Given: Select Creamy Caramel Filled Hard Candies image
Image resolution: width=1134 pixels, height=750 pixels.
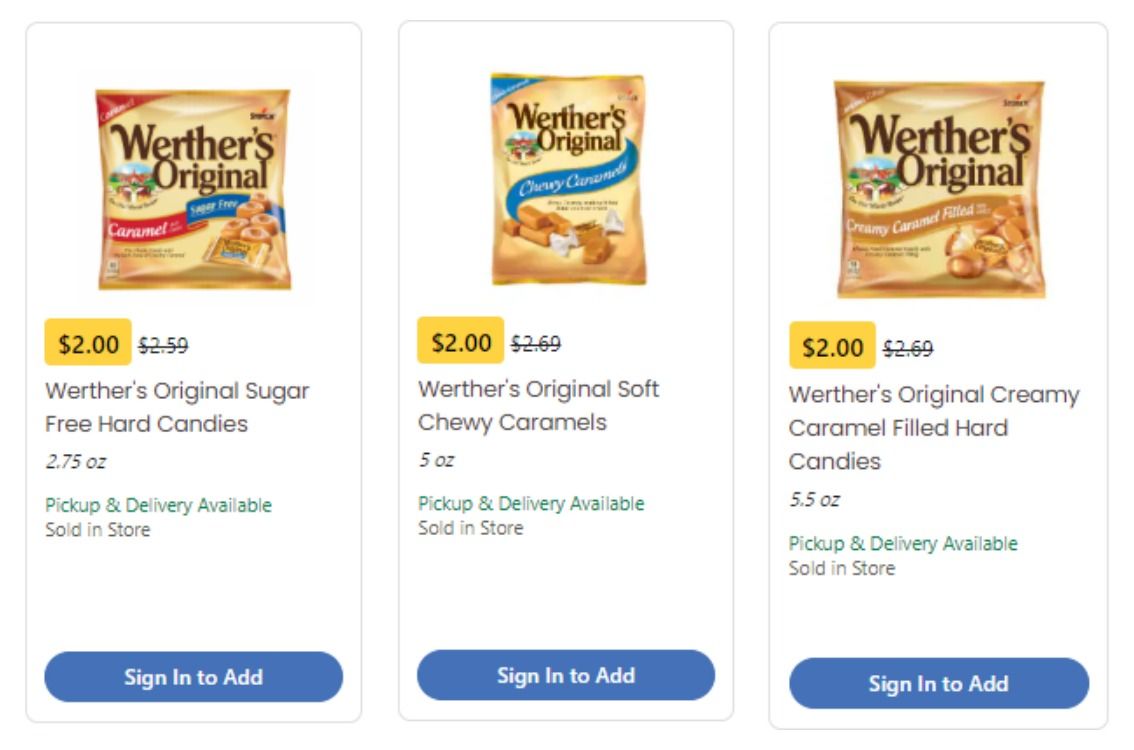Looking at the screenshot, I should 939,188.
